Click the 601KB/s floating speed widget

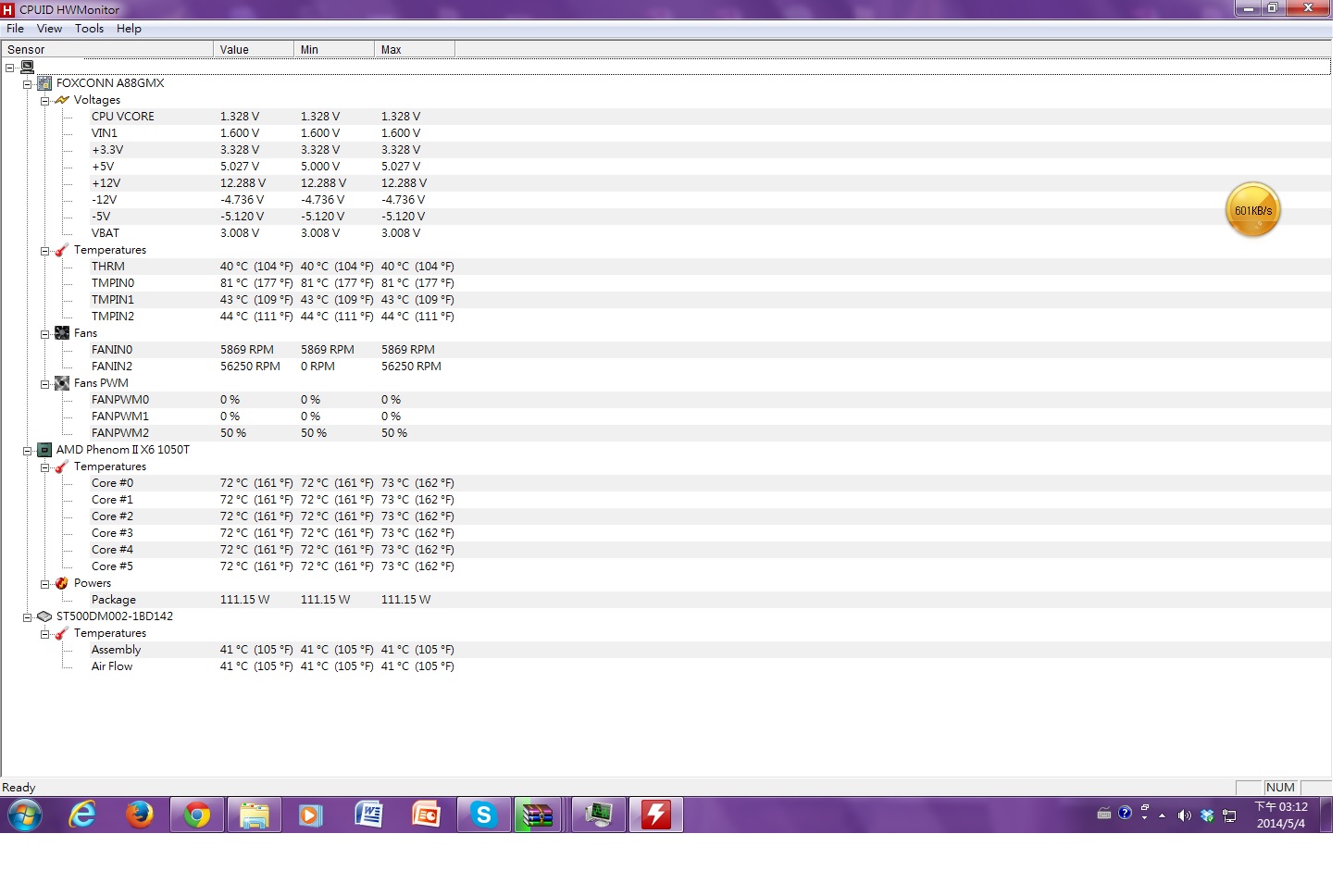coord(1252,210)
